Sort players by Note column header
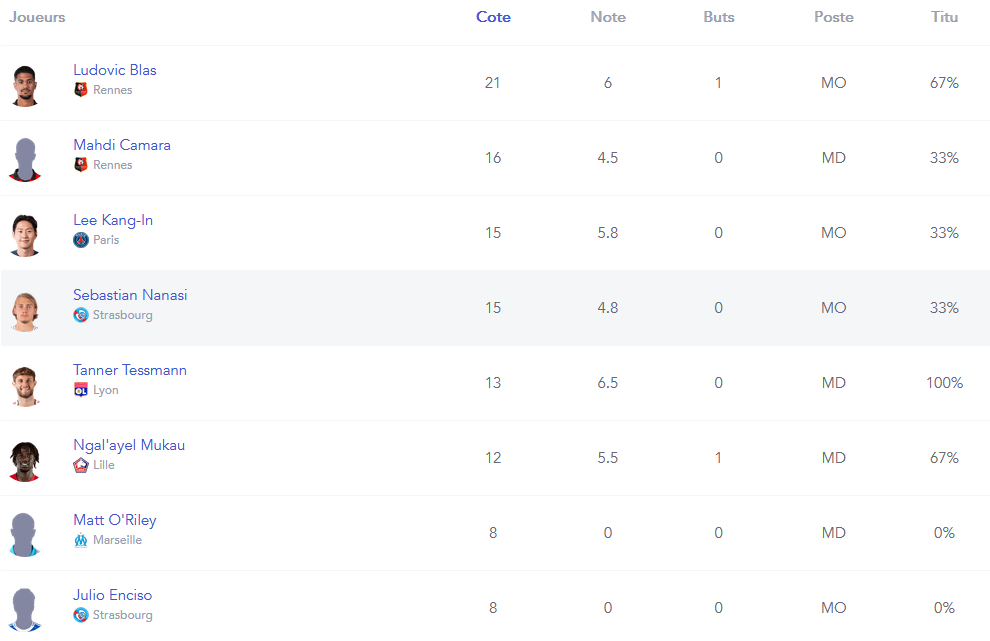 [608, 17]
